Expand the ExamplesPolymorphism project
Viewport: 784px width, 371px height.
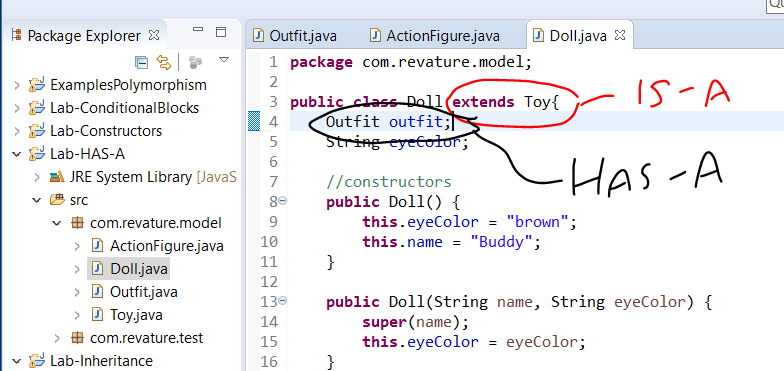(17, 85)
